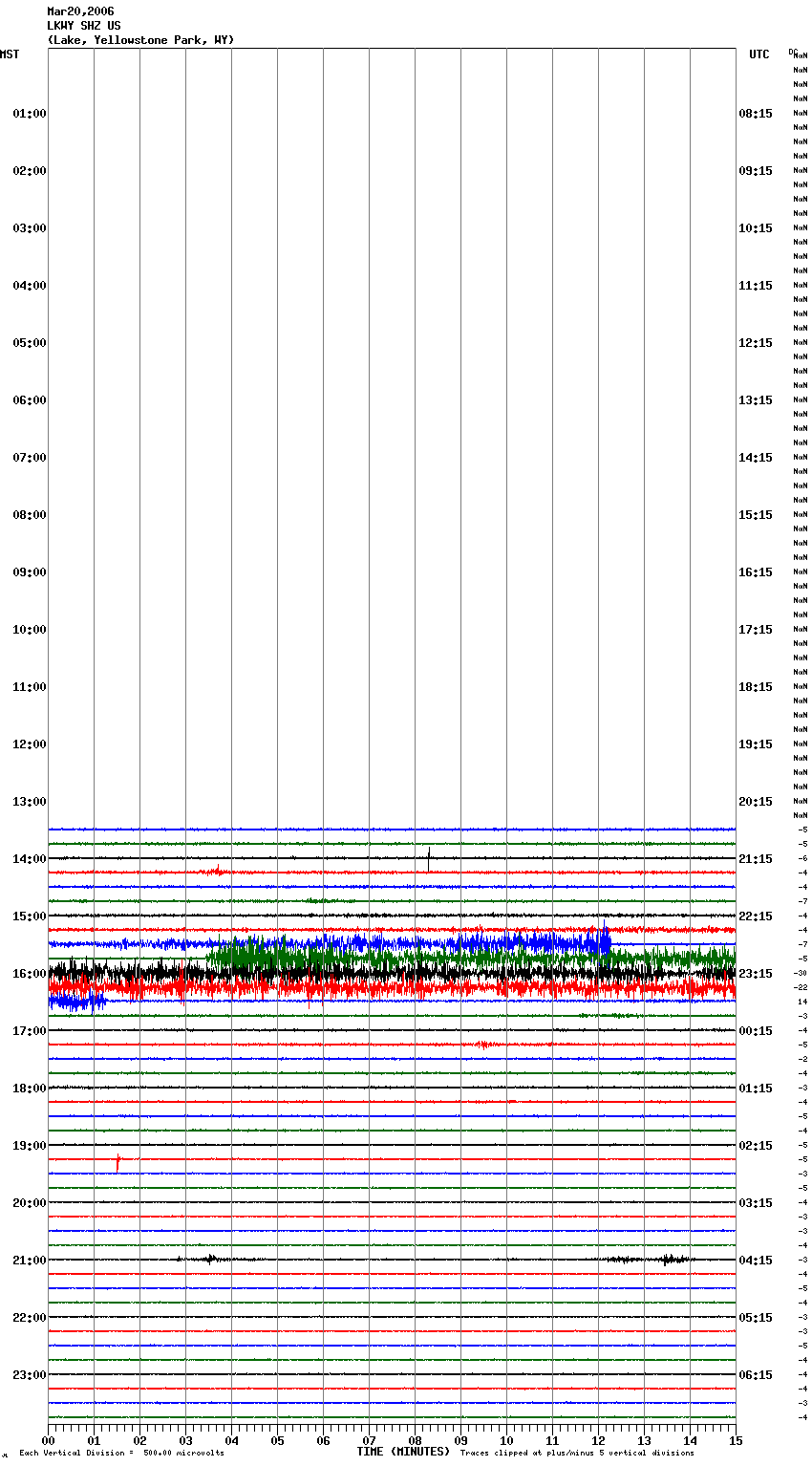The image size is (812, 1466).
Task: Click the -2 DC offset value
Action: pyautogui.click(x=802, y=1059)
